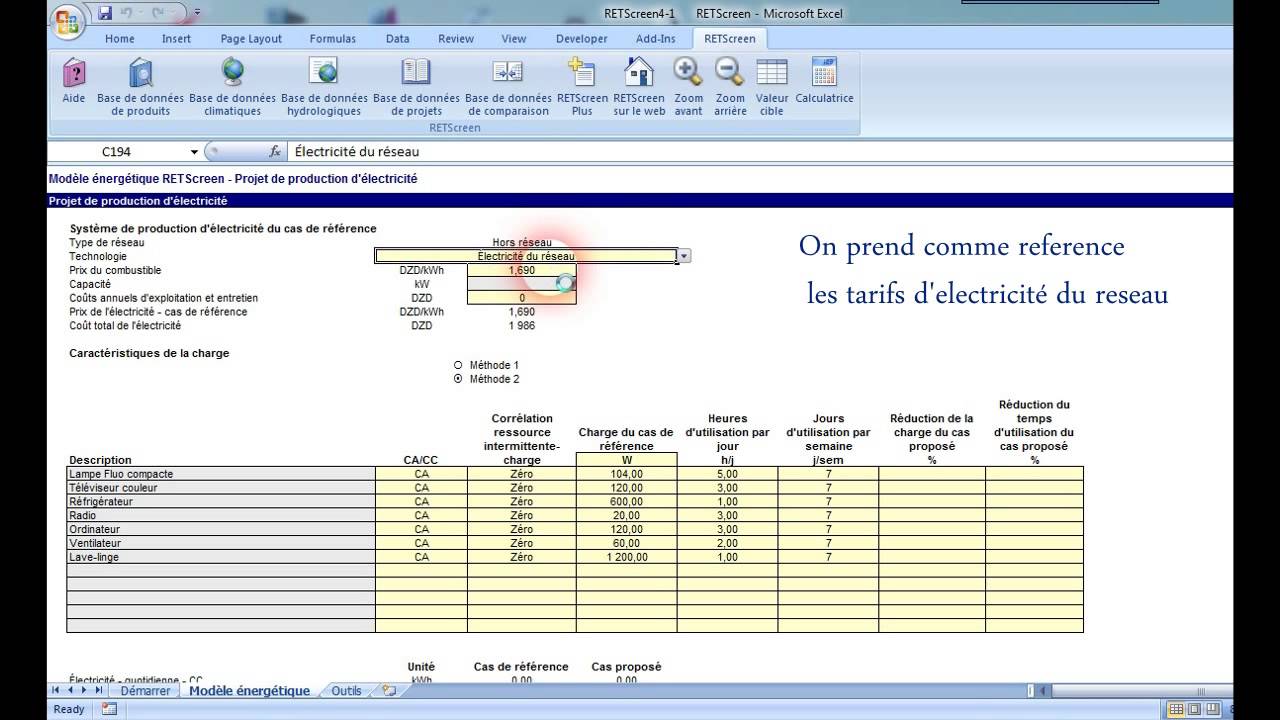Open Base de données de comparaison

[508, 86]
